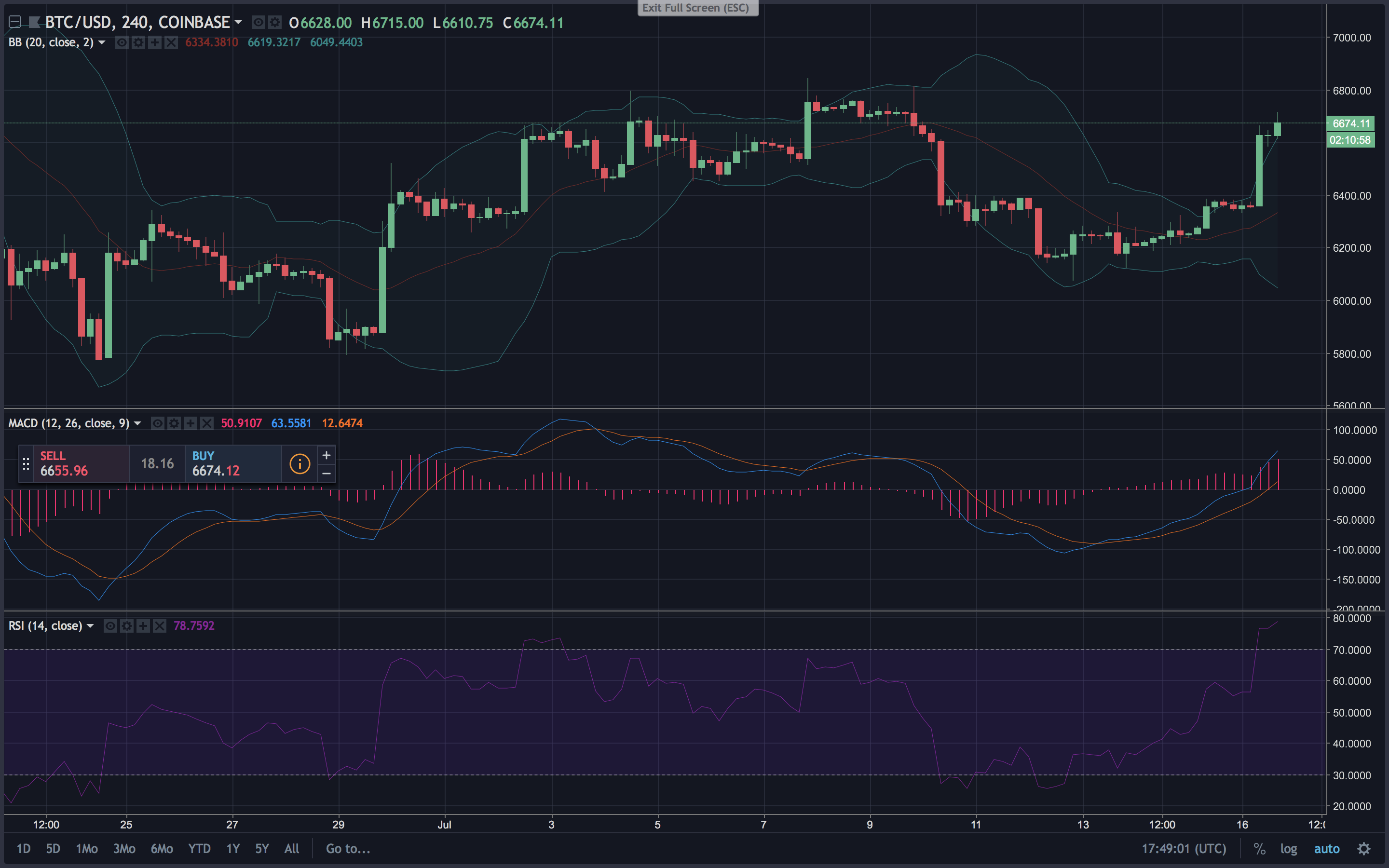Open Bollinger Bands settings gear
Viewport: 1389px width, 868px height.
pyautogui.click(x=138, y=42)
